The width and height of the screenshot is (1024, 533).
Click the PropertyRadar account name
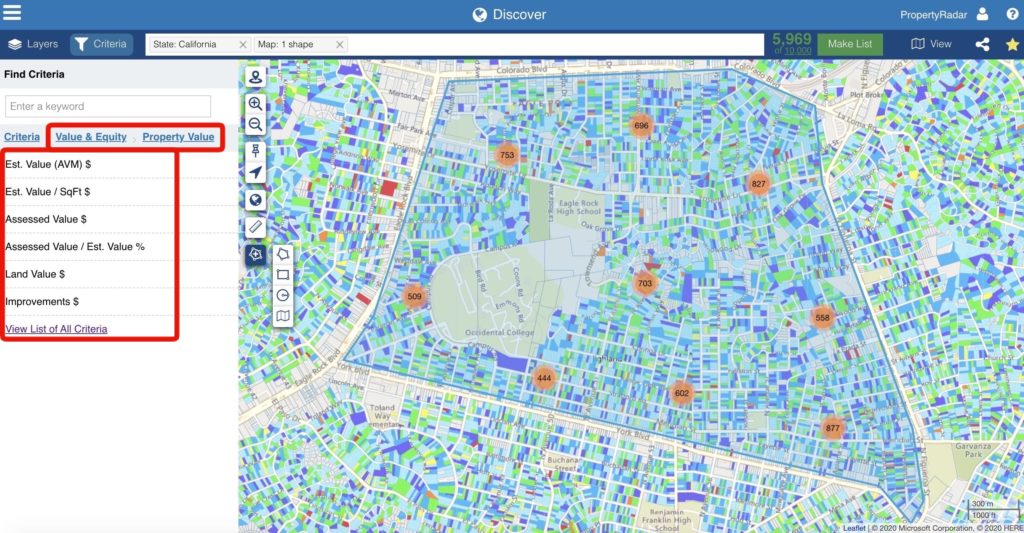(933, 14)
